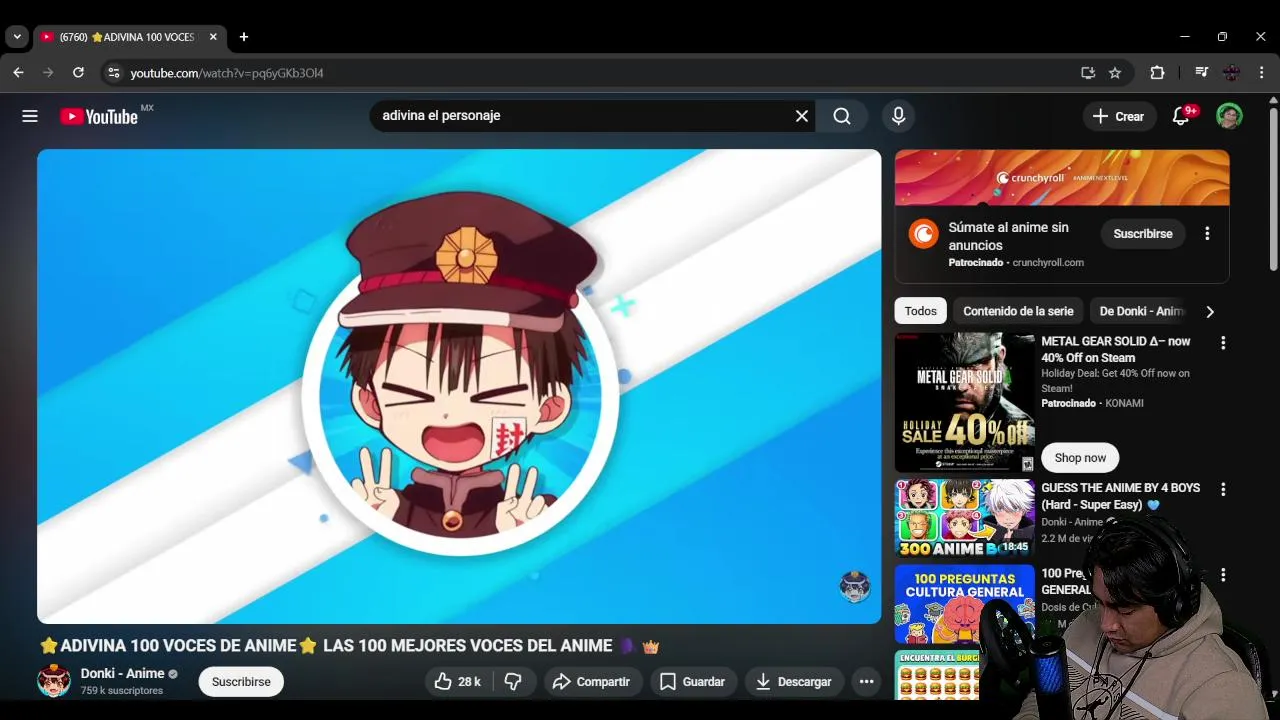Download video with Descargar button
Viewport: 1280px width, 720px height.
tap(794, 682)
